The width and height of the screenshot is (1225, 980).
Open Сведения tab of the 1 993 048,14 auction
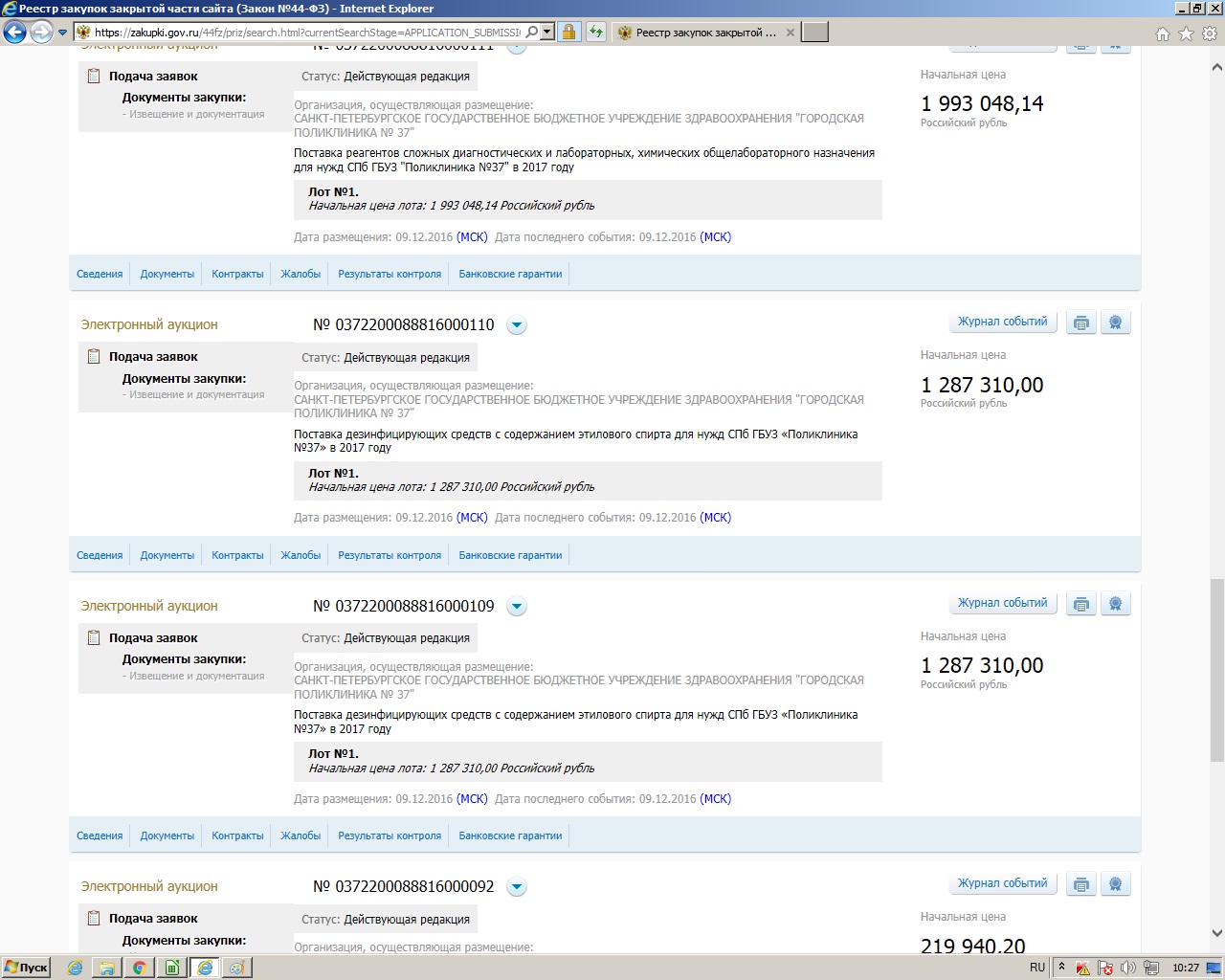click(100, 274)
